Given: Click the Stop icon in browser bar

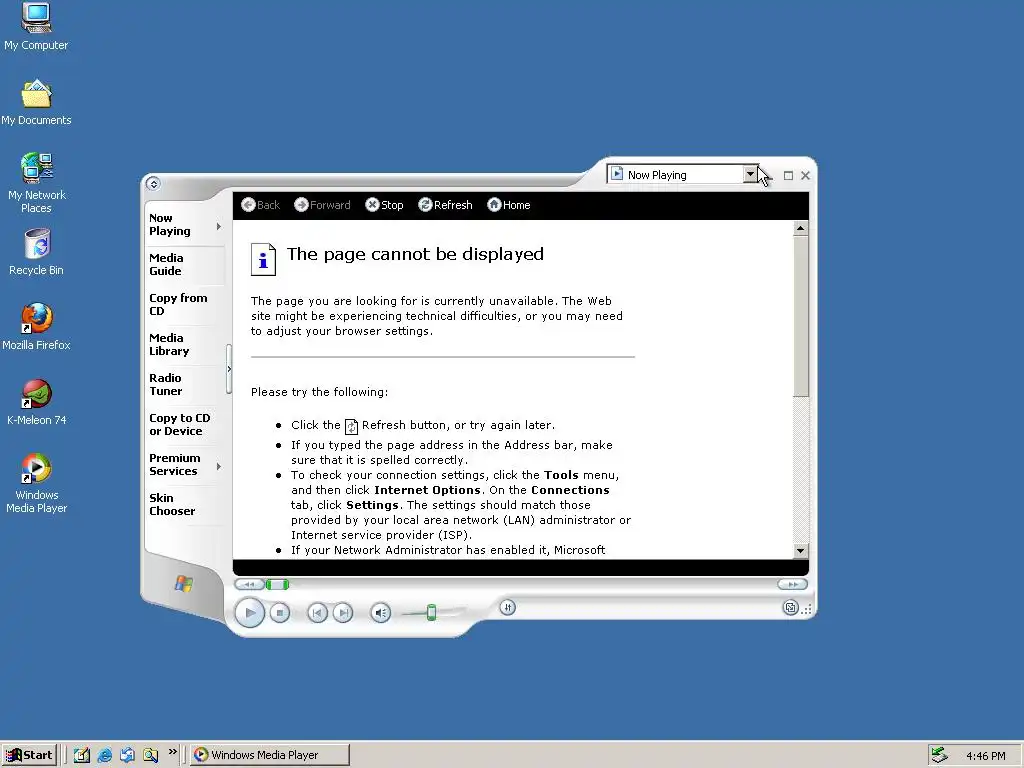Looking at the screenshot, I should (x=372, y=205).
